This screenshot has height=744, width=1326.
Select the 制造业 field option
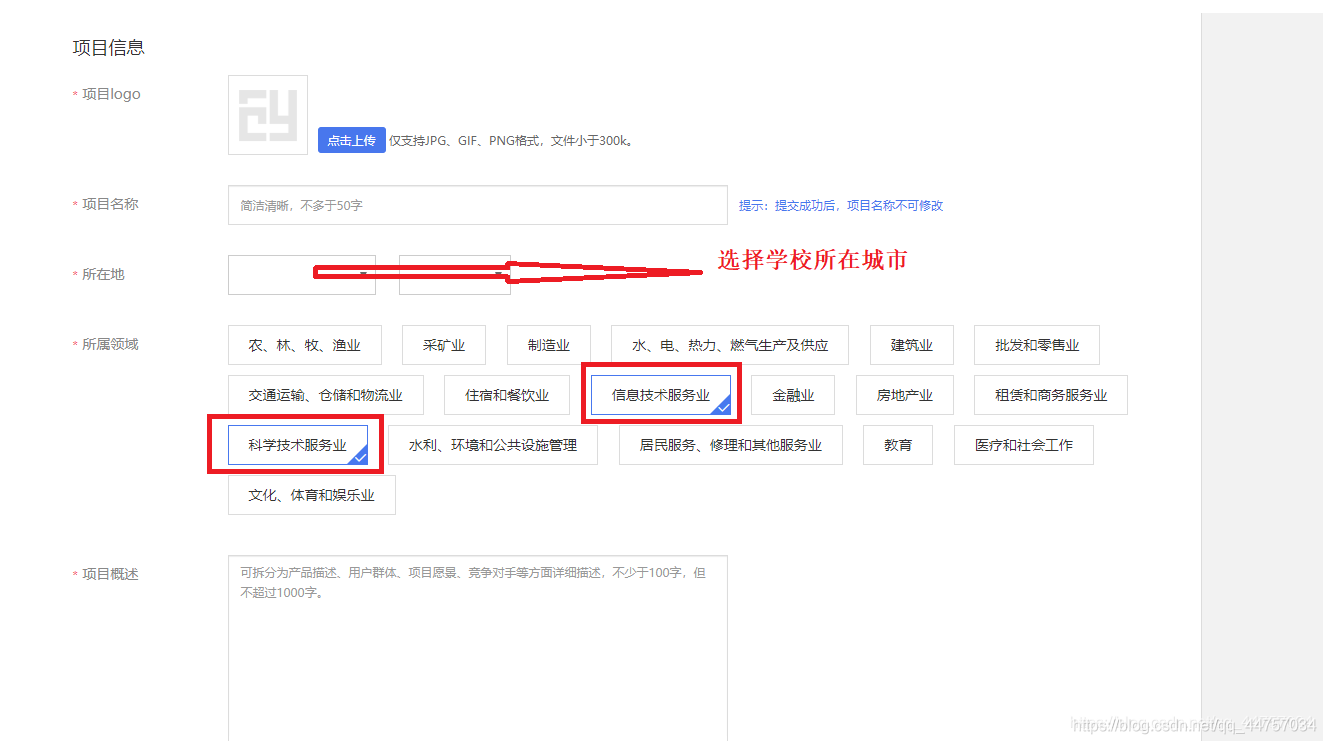[x=549, y=345]
